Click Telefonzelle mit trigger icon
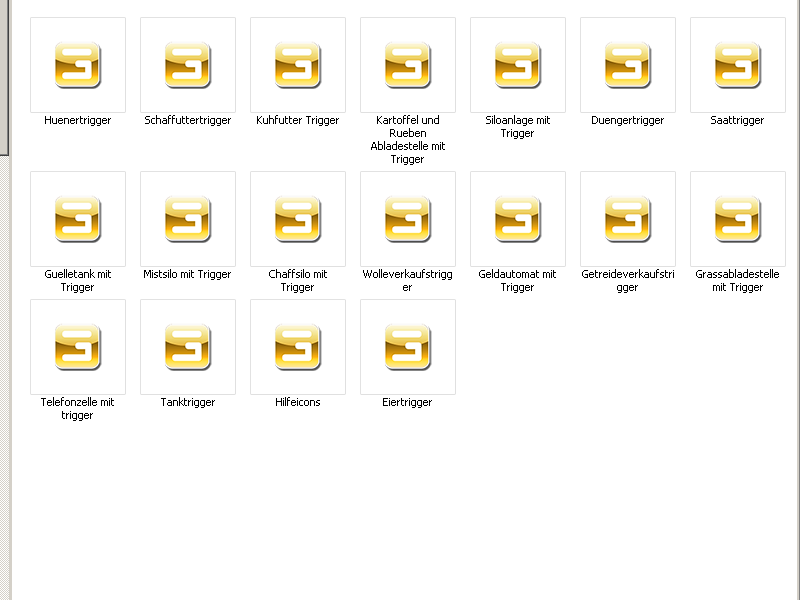The height and width of the screenshot is (600, 800). pyautogui.click(x=78, y=347)
